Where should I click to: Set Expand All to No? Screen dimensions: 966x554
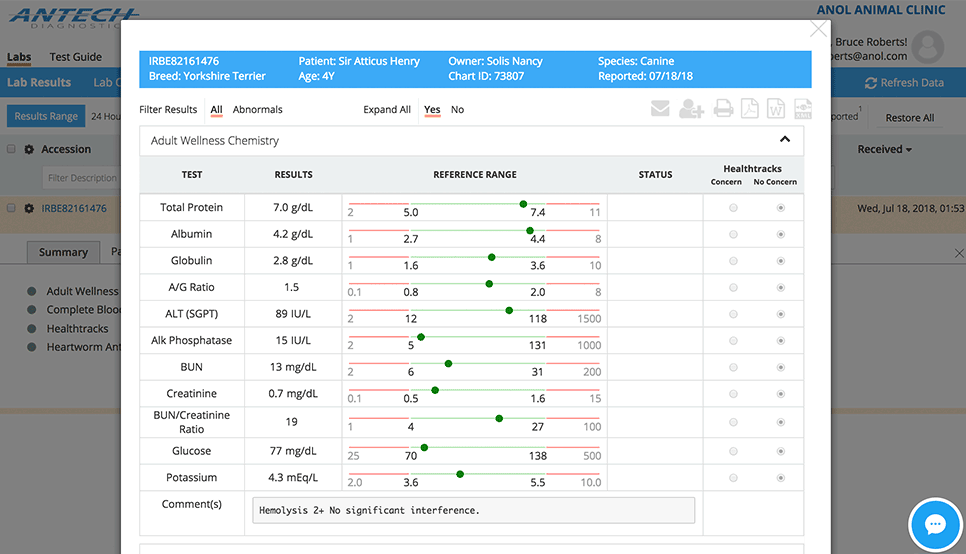457,110
